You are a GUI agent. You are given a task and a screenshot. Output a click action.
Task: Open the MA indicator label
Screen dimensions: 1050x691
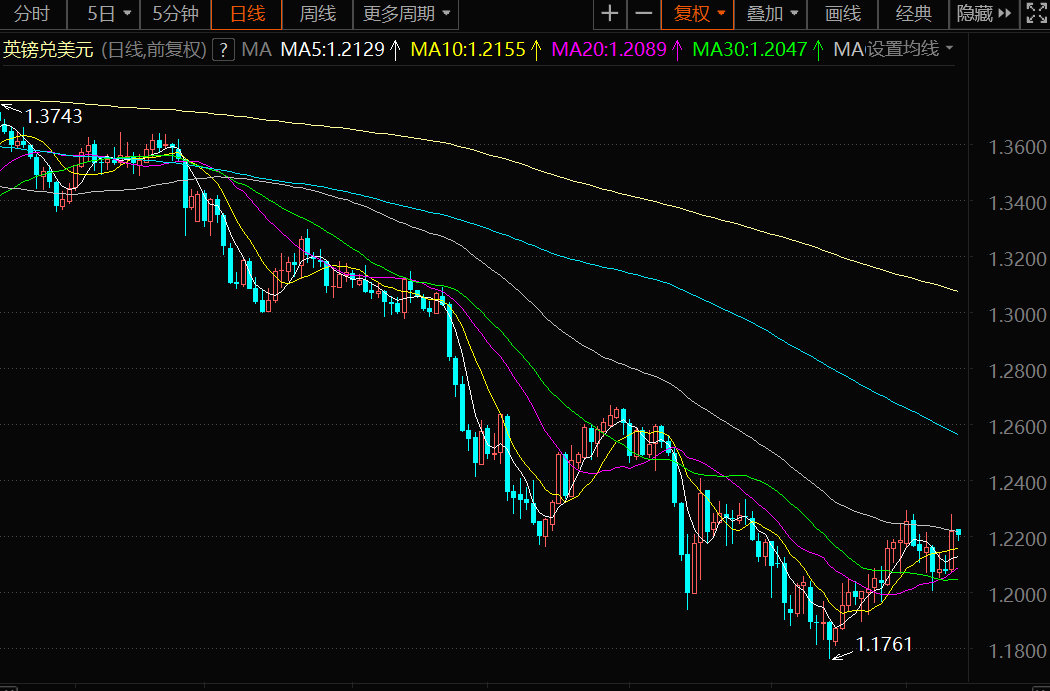coord(256,49)
